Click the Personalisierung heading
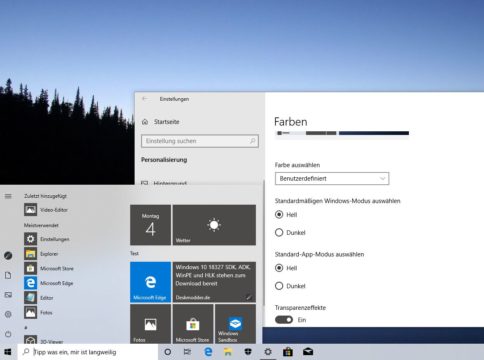The width and height of the screenshot is (484, 360). (x=164, y=160)
